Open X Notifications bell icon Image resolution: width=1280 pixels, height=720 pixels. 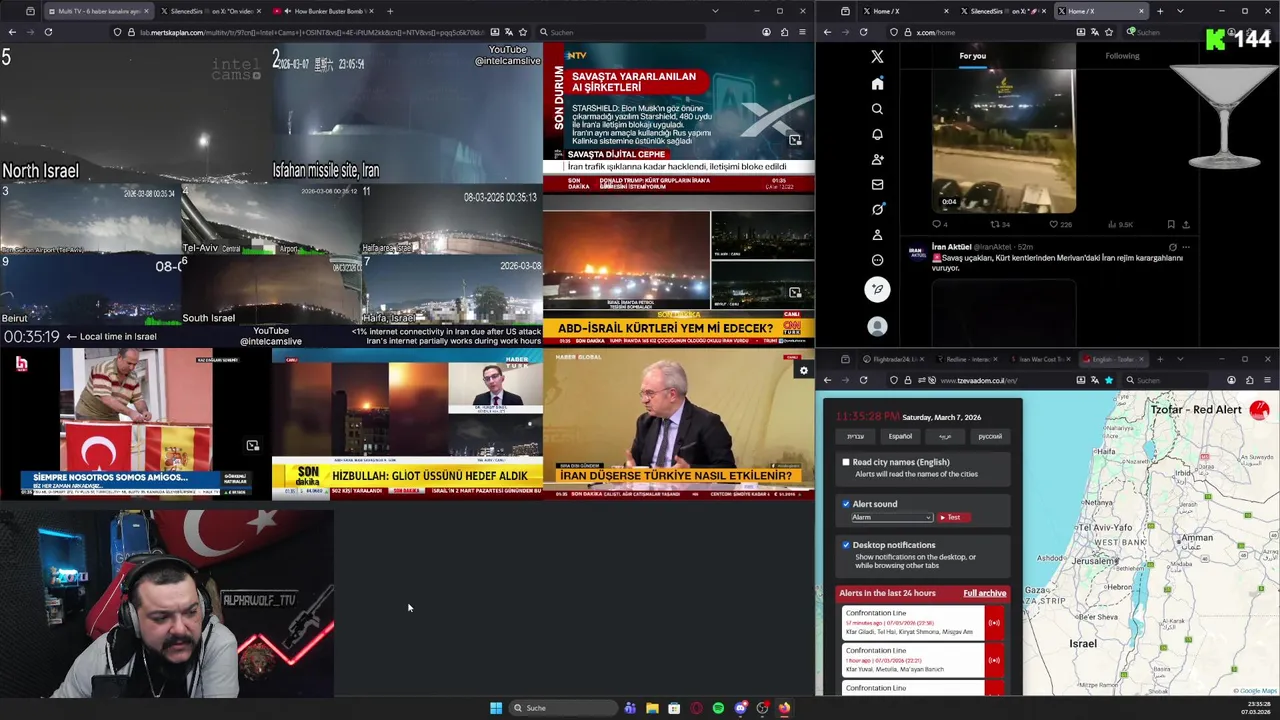877,134
